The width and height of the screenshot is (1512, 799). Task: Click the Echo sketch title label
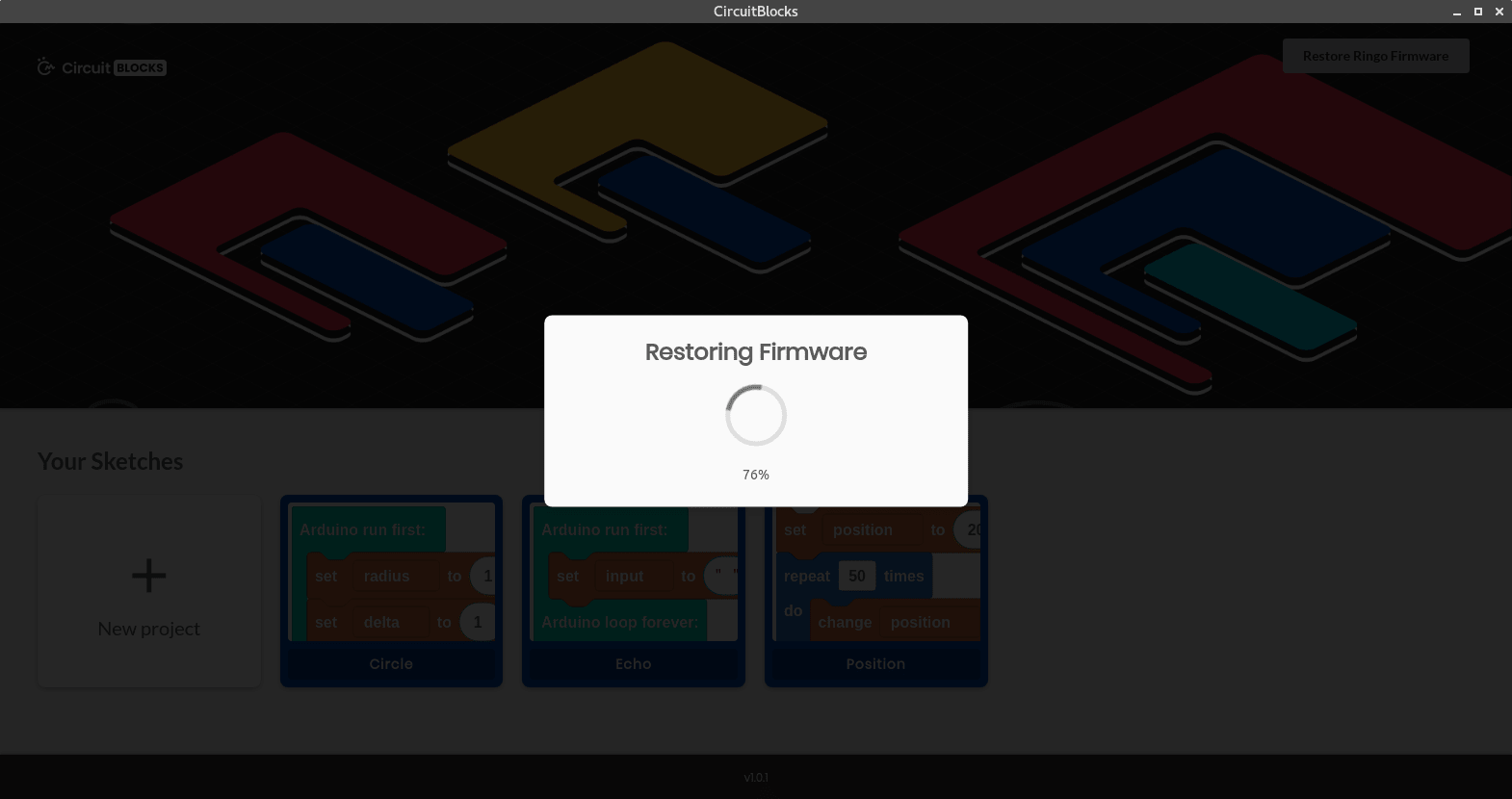tap(634, 664)
